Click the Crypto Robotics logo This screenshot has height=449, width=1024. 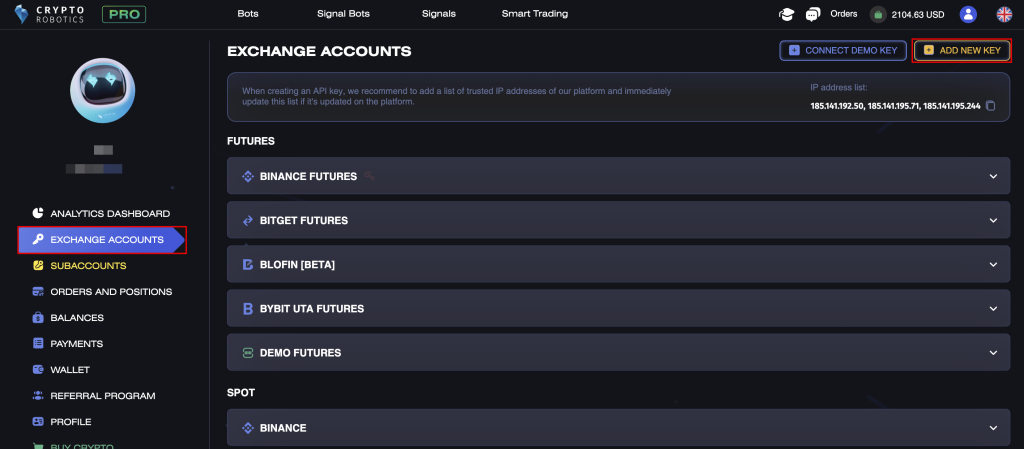pyautogui.click(x=50, y=14)
